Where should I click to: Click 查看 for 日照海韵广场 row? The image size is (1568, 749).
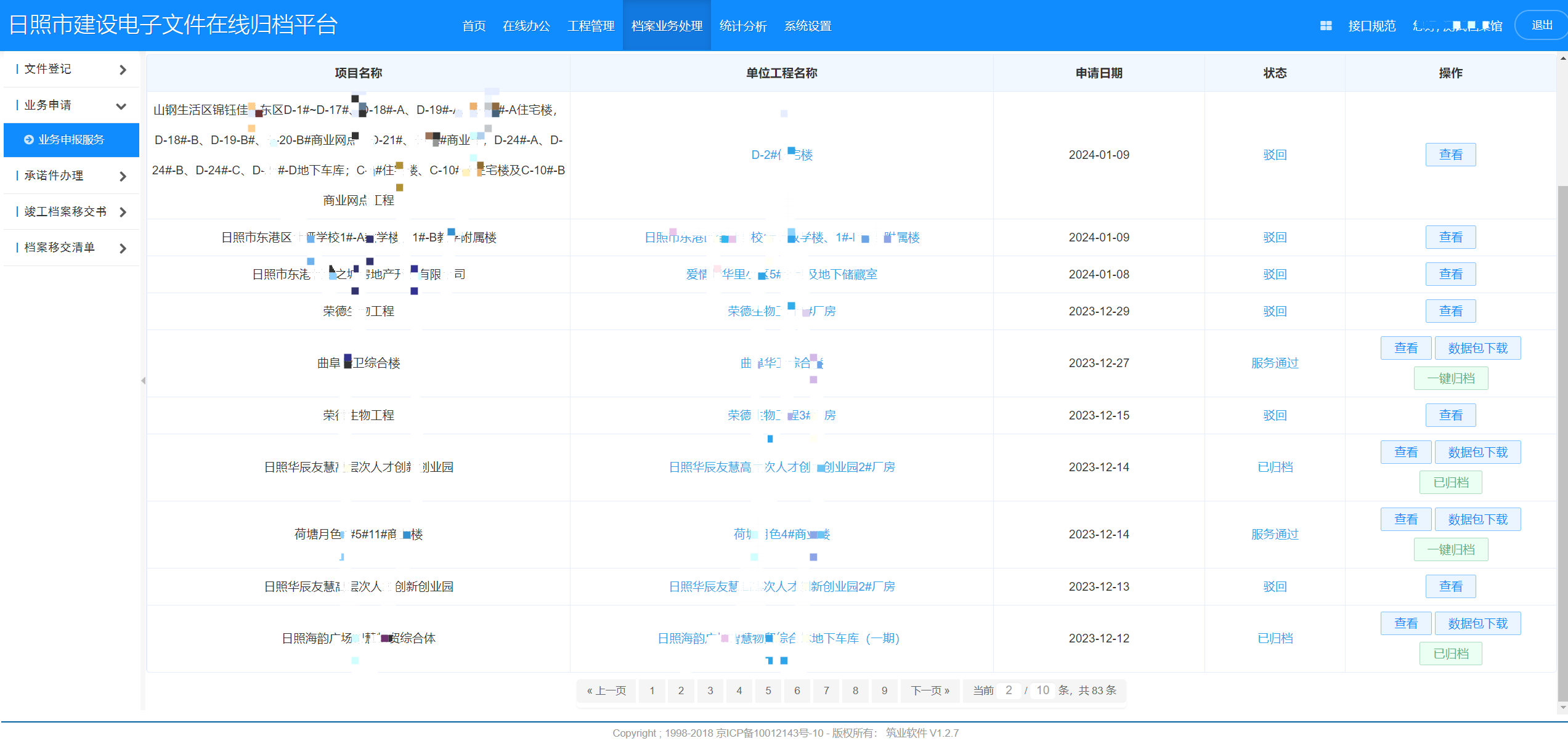[x=1405, y=623]
